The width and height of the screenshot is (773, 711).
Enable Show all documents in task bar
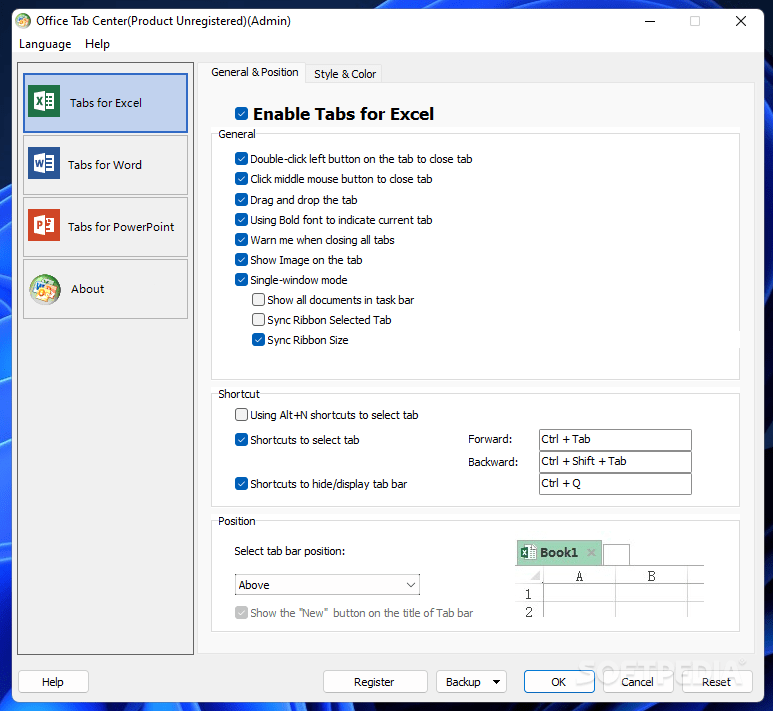258,300
